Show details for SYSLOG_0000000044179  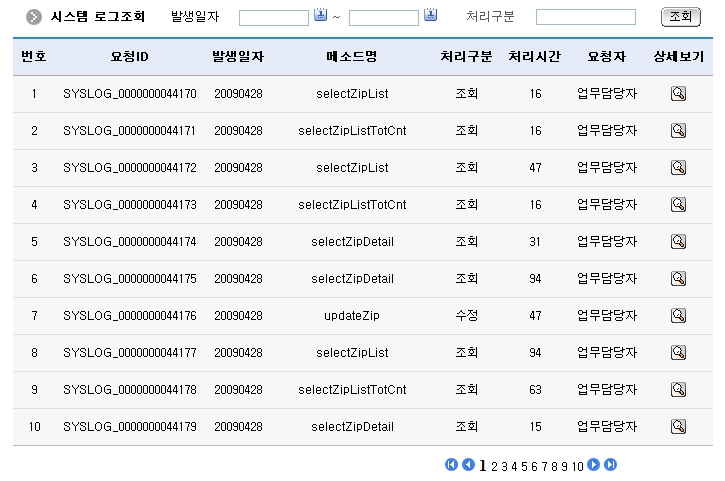(x=678, y=427)
